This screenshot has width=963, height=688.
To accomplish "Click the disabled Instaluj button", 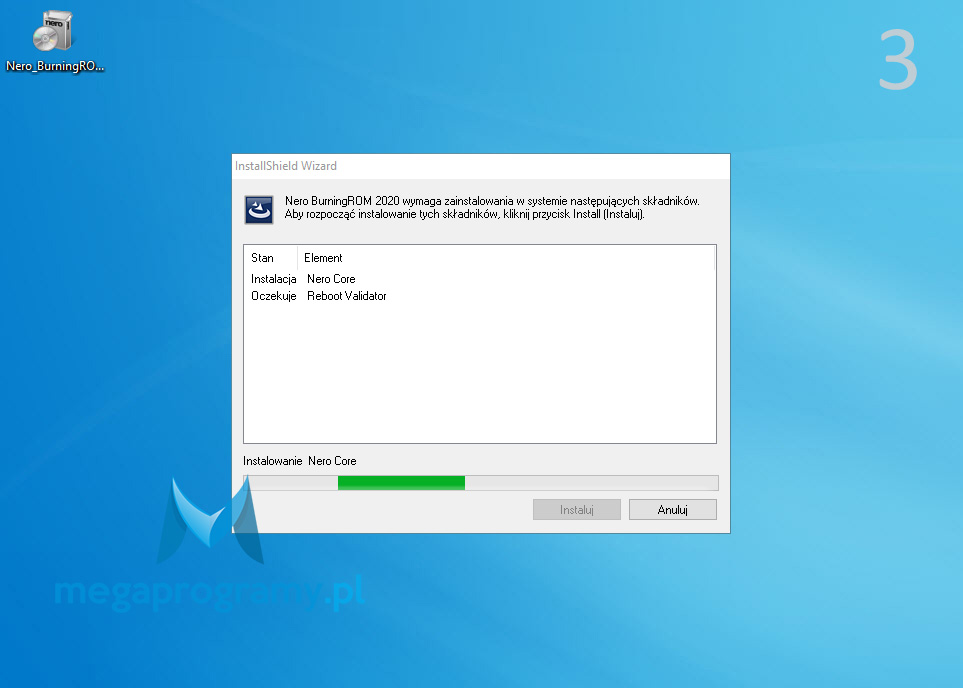I will click(x=577, y=509).
